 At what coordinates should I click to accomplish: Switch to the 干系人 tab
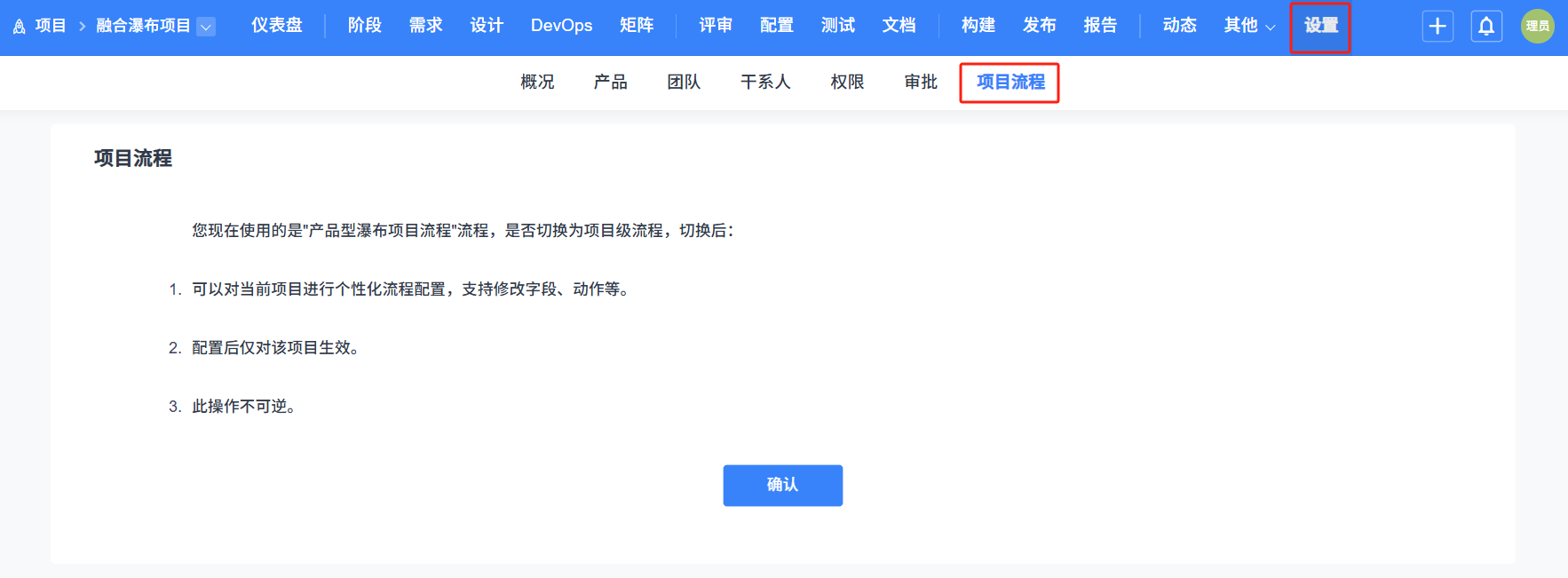coord(765,83)
